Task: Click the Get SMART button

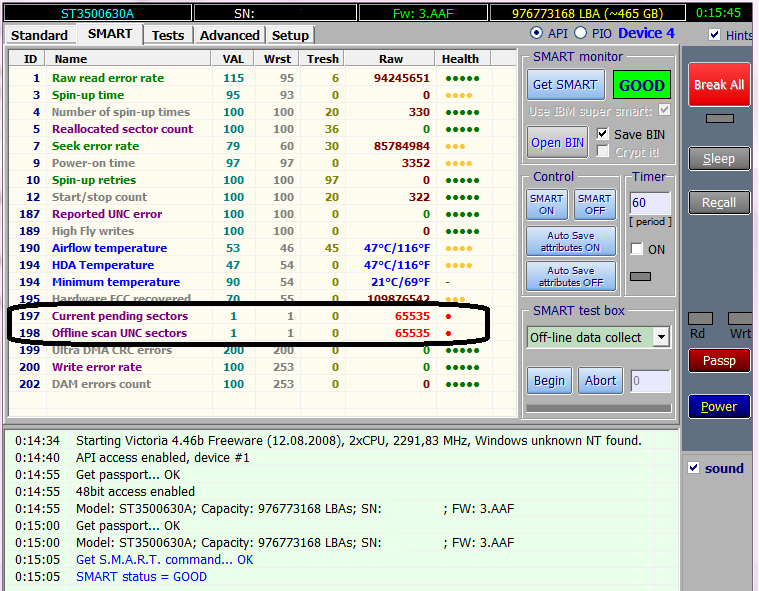Action: (x=565, y=85)
